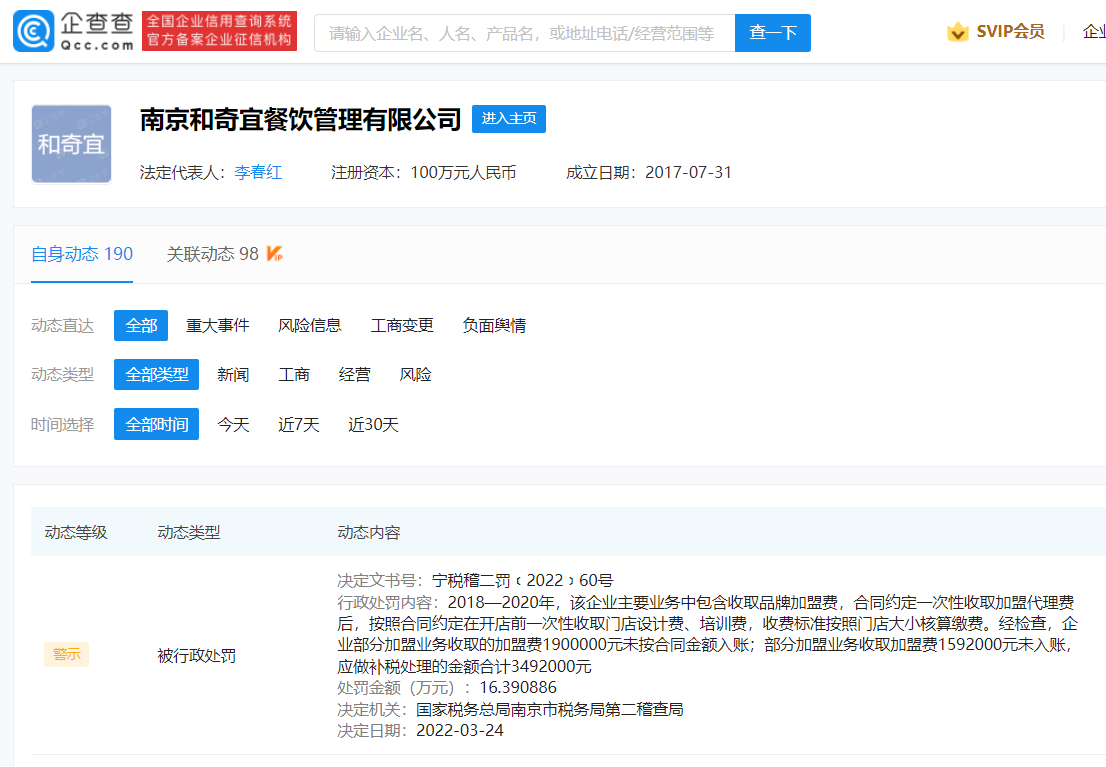
Task: Click 国家税务总局南京市税务局第二稽查局 authority text
Action: point(549,709)
